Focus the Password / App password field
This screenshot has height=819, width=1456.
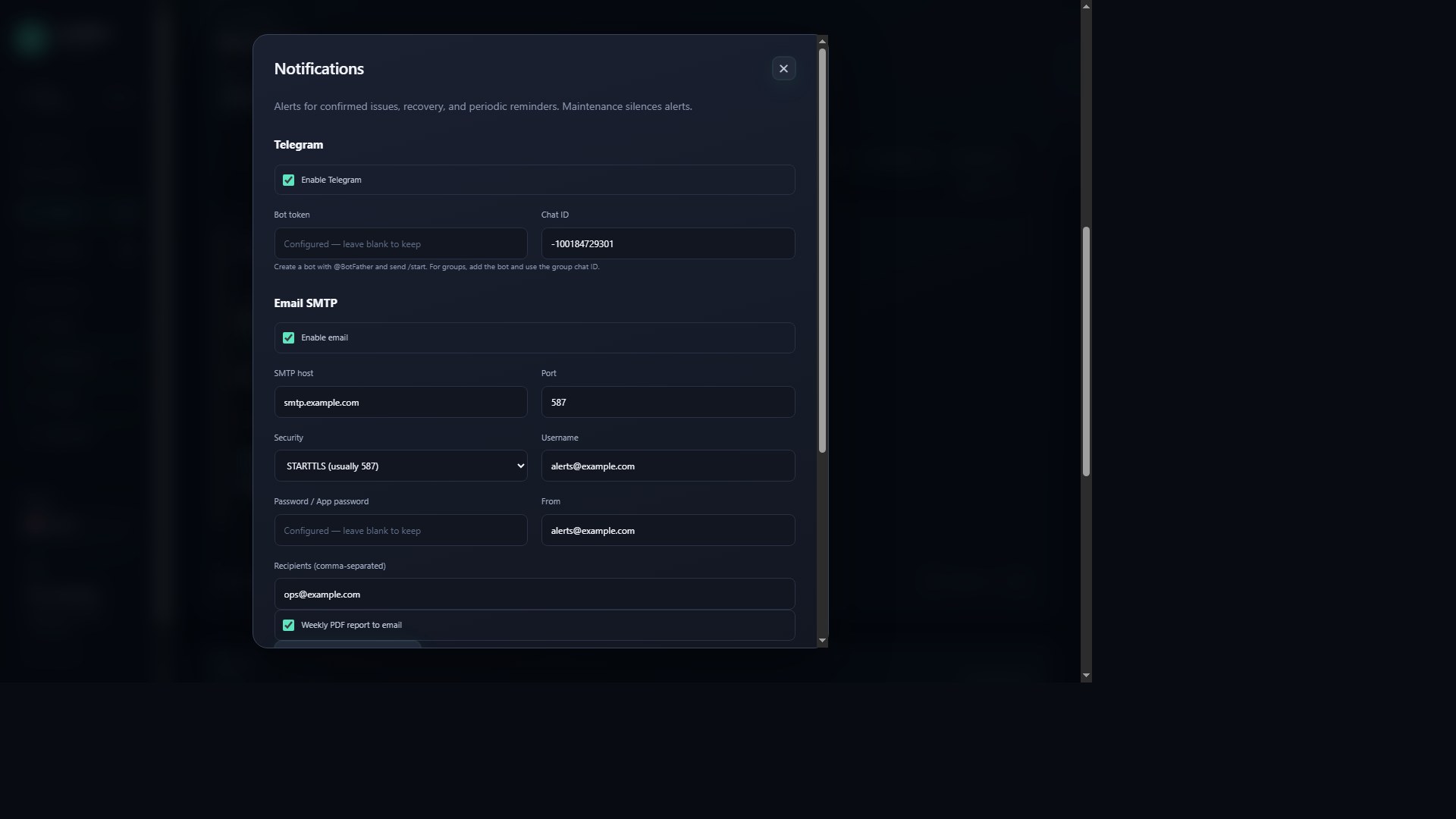pyautogui.click(x=400, y=530)
